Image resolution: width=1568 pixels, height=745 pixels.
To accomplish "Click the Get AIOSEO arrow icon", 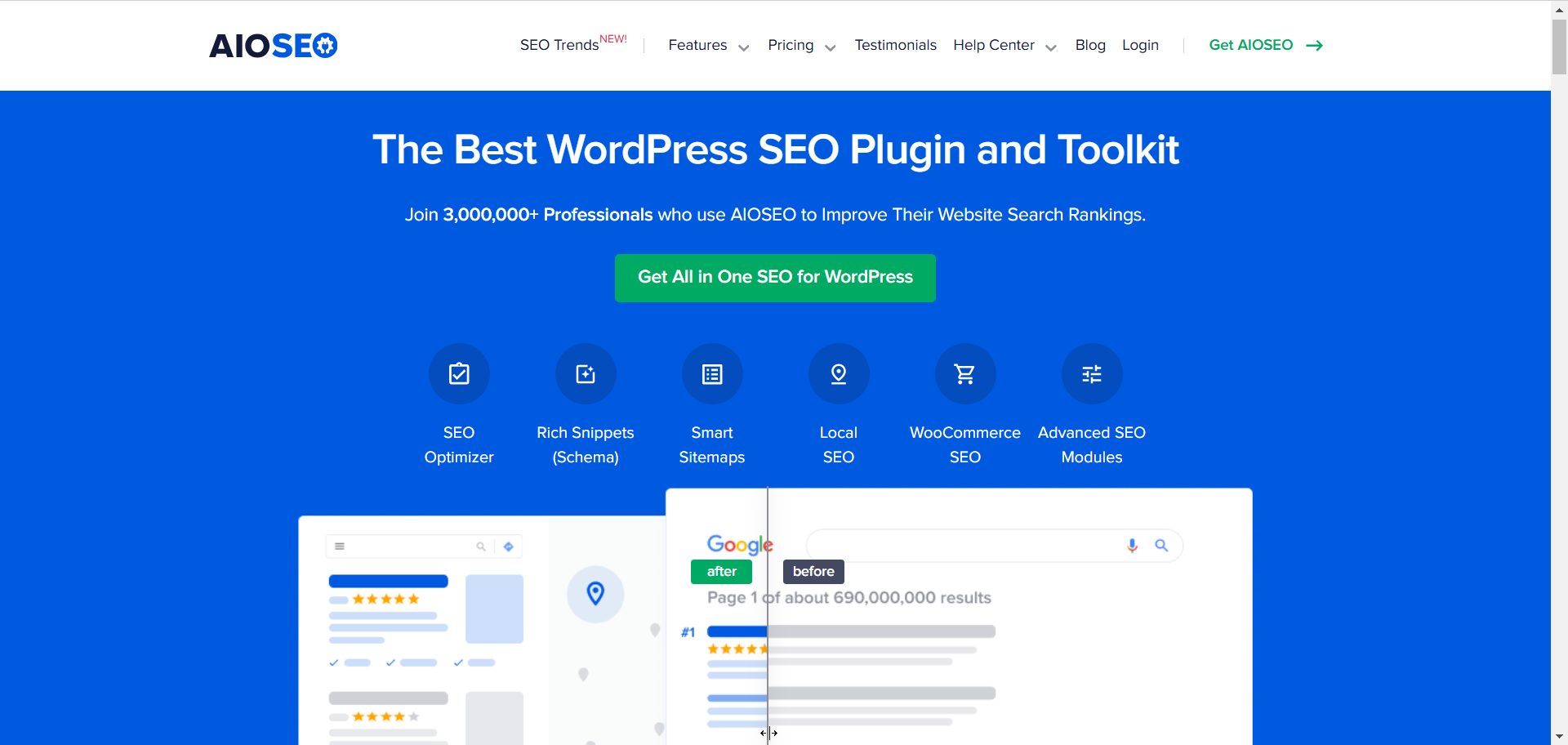I will click(x=1314, y=46).
